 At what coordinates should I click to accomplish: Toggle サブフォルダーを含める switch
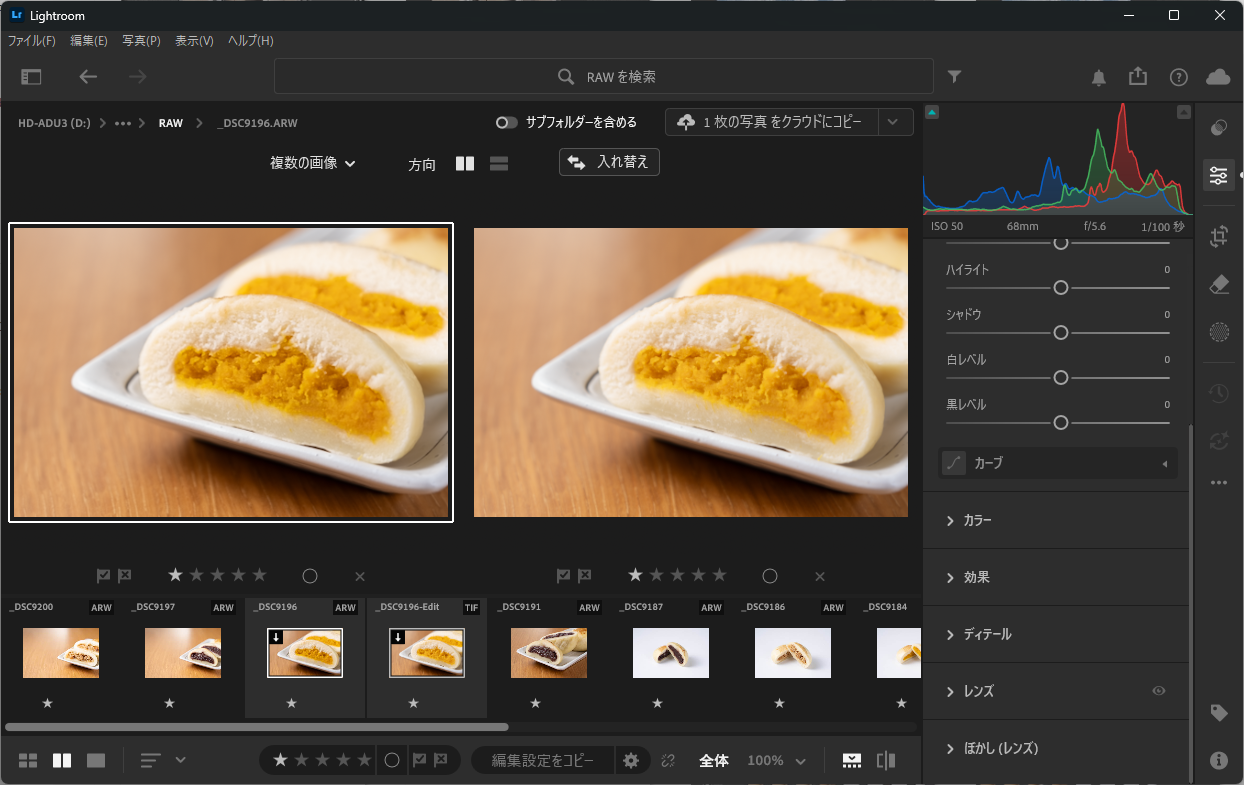click(x=507, y=122)
